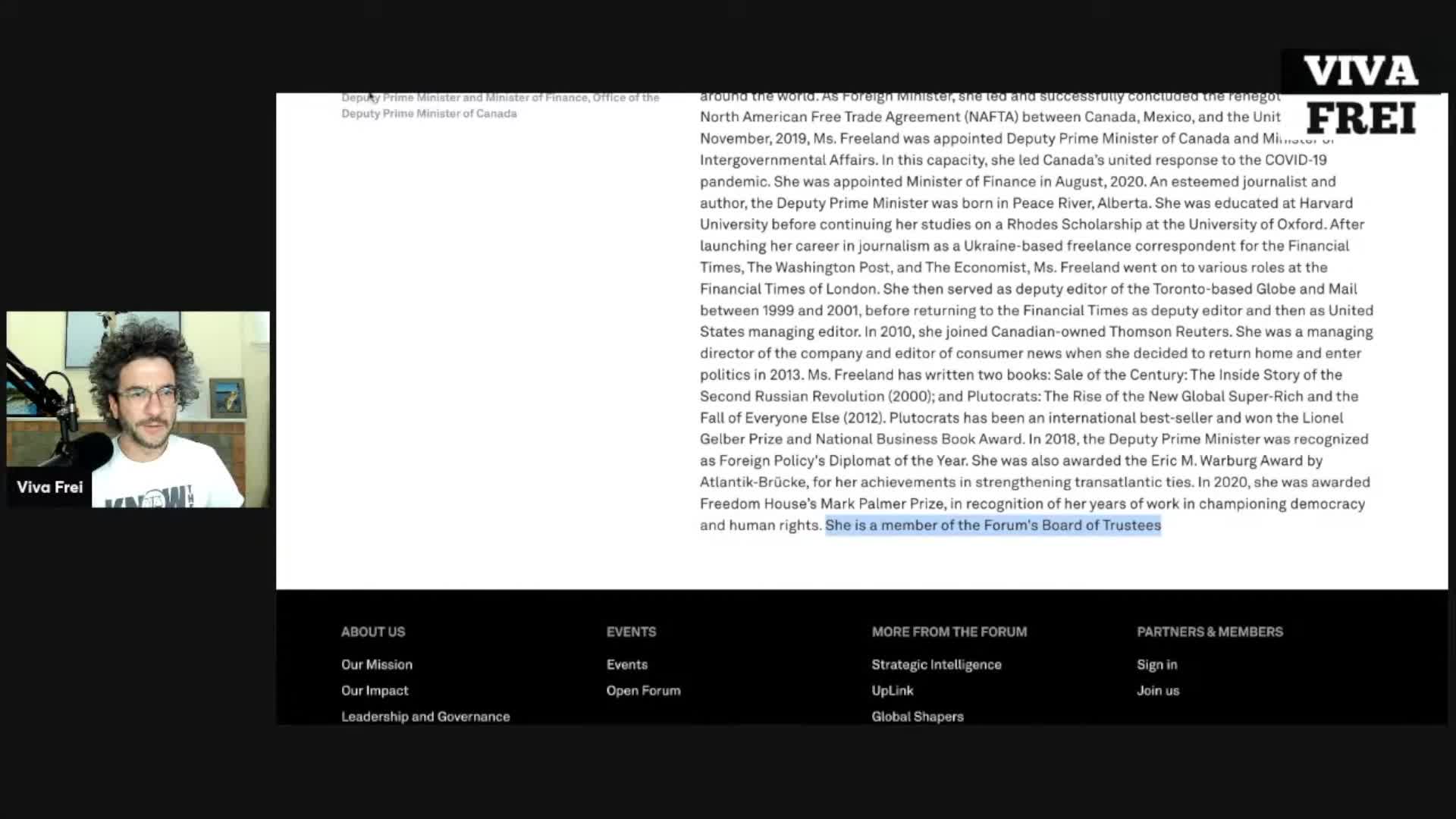Image resolution: width=1456 pixels, height=819 pixels.
Task: Click the PARTNERS & MEMBERS heading
Action: point(1210,632)
